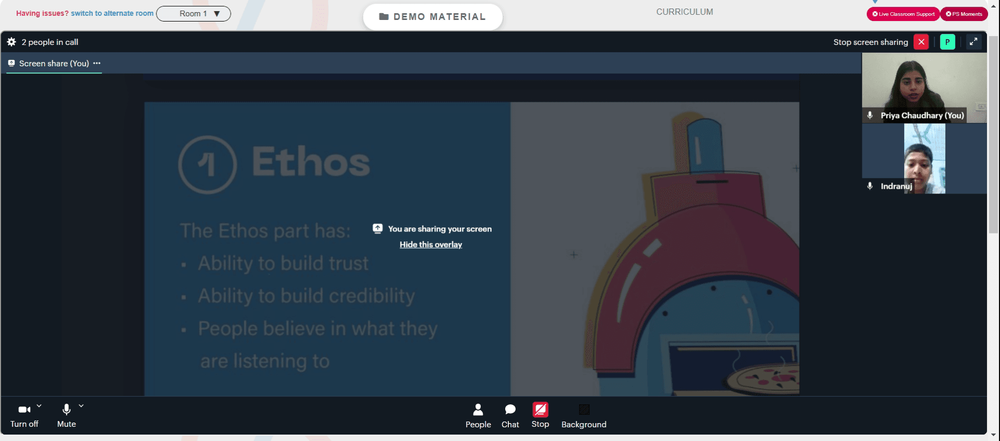
Task: Open the Chat panel
Action: point(510,416)
